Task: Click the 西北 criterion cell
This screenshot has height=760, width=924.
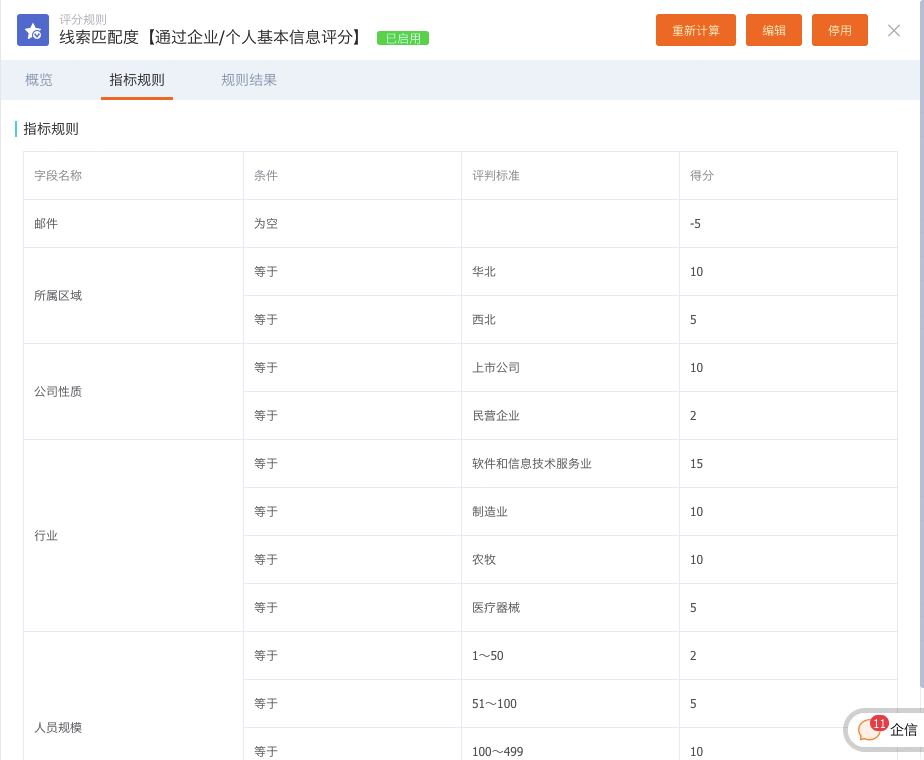Action: pos(570,319)
